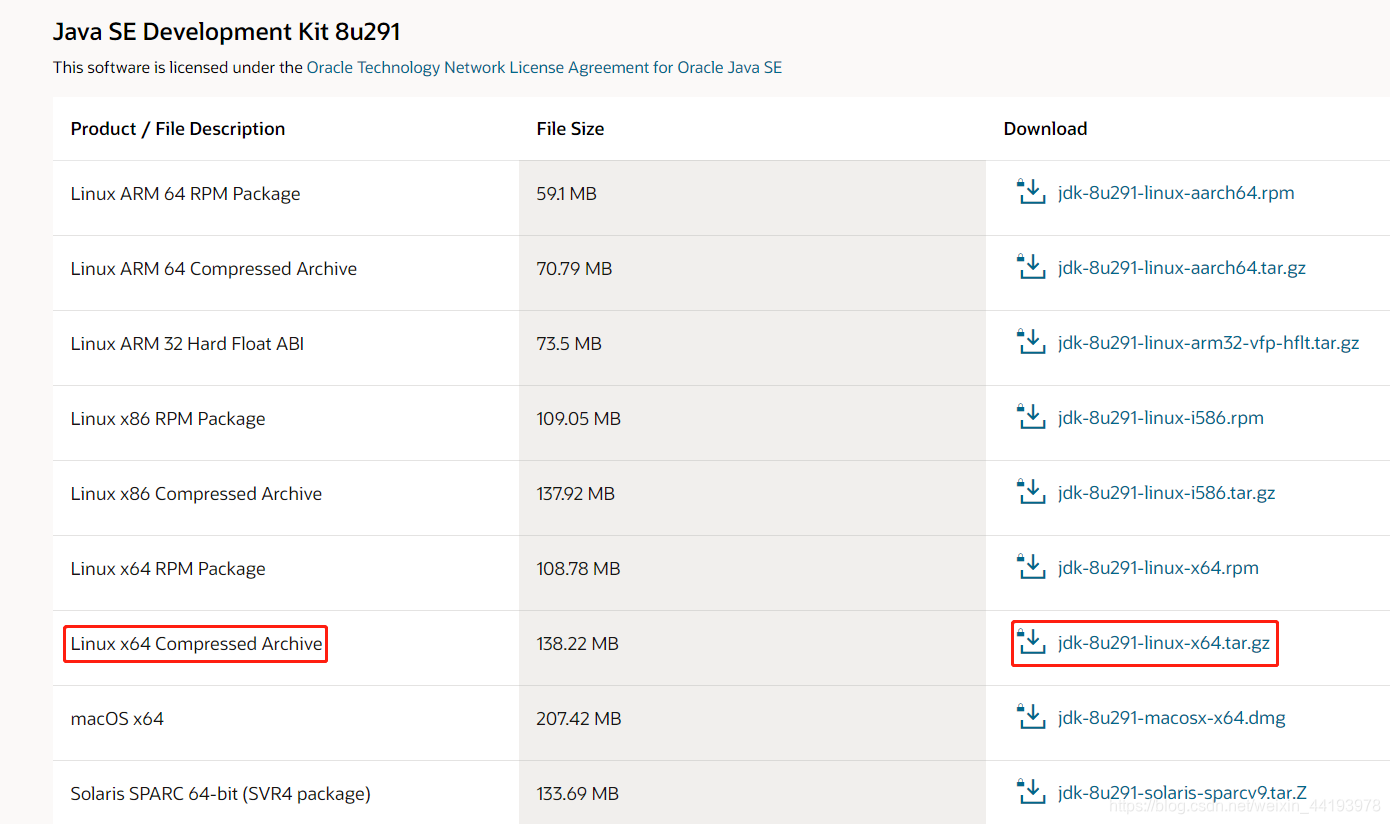This screenshot has width=1390, height=824.
Task: Select Linux x64 RPM Package text
Action: (x=168, y=569)
